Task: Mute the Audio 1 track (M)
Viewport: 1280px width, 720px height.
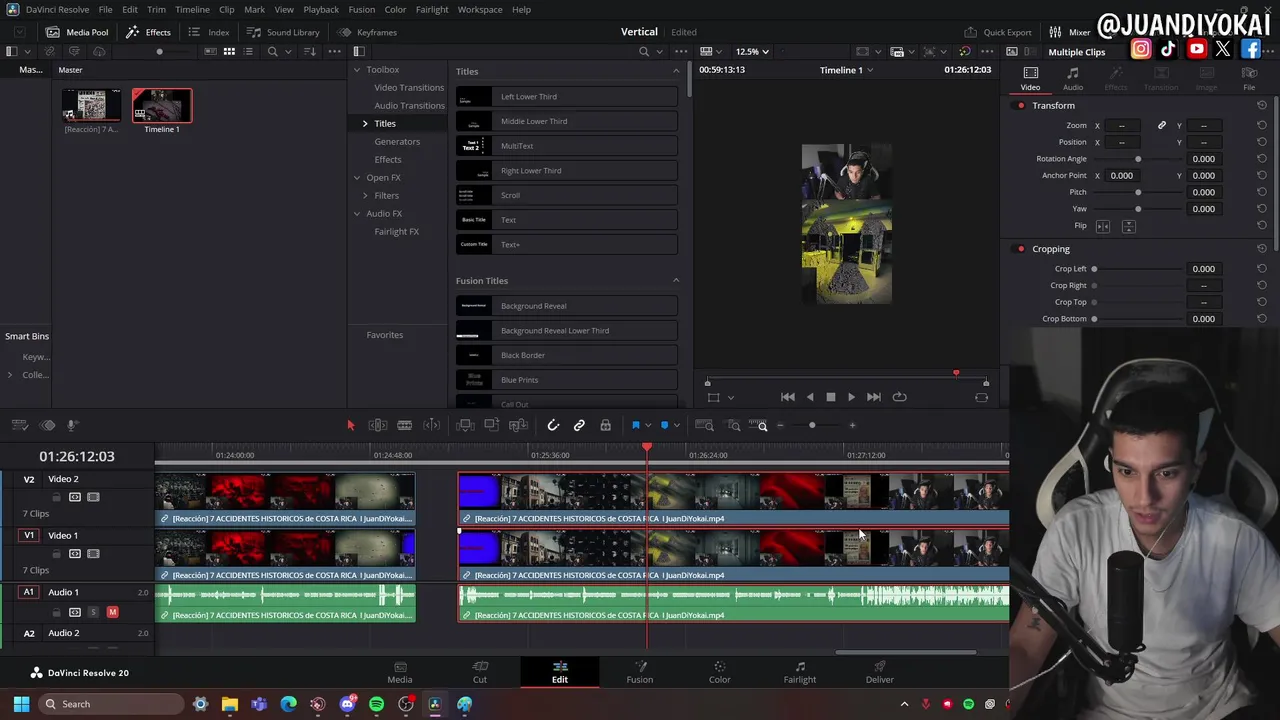Action: (112, 612)
